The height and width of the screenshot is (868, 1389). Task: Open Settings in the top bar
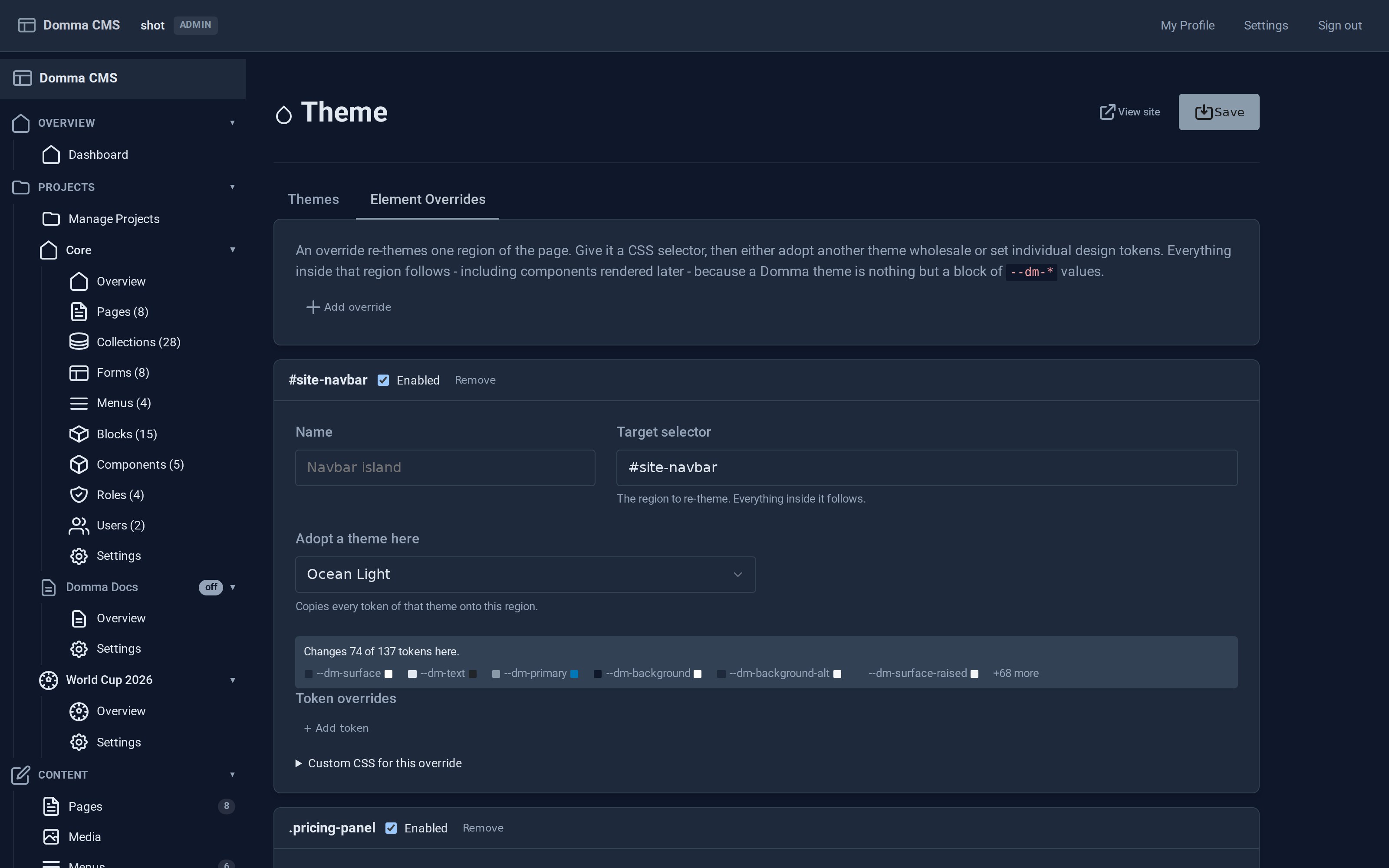pyautogui.click(x=1266, y=25)
